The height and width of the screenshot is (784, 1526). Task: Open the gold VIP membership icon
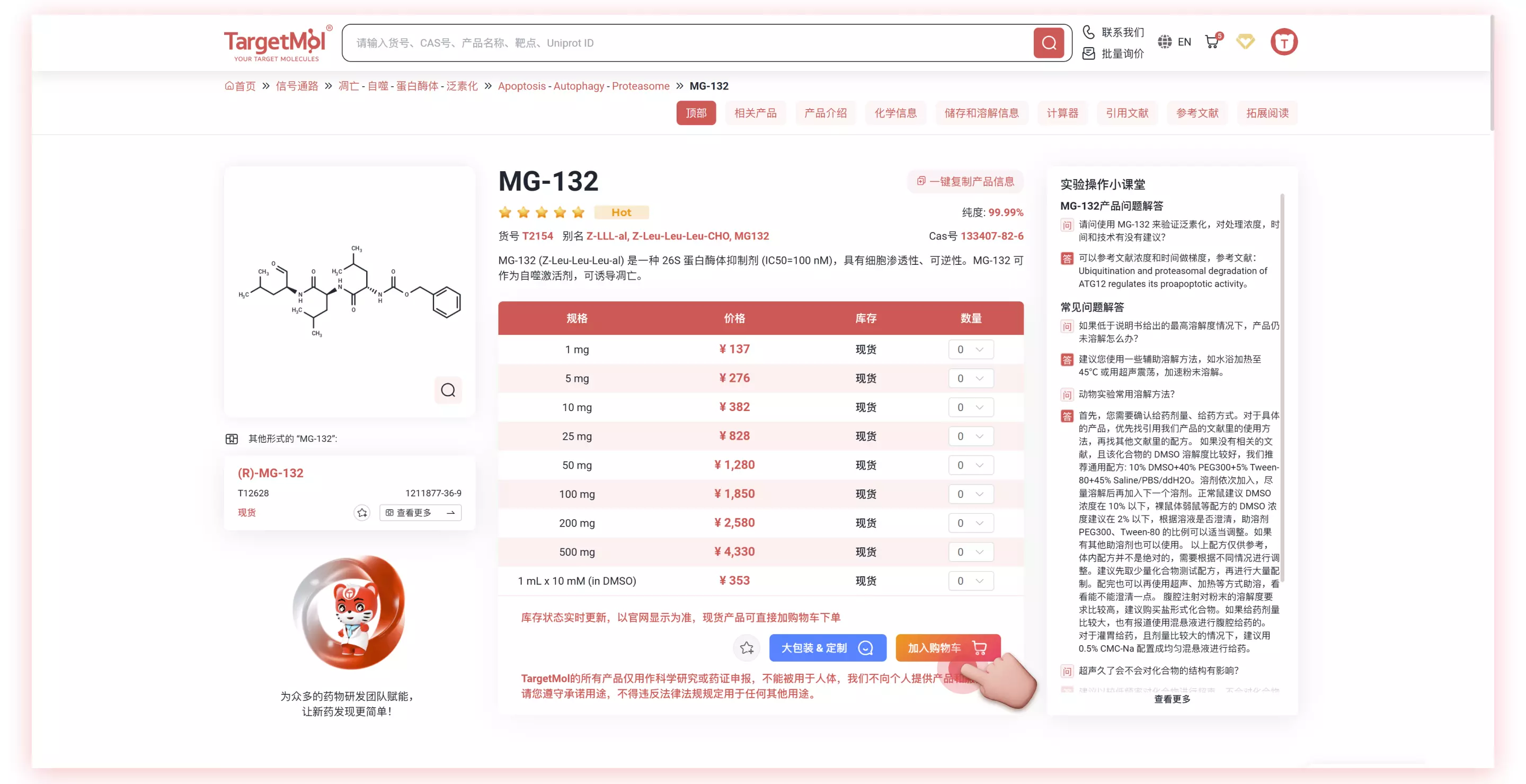[x=1246, y=41]
